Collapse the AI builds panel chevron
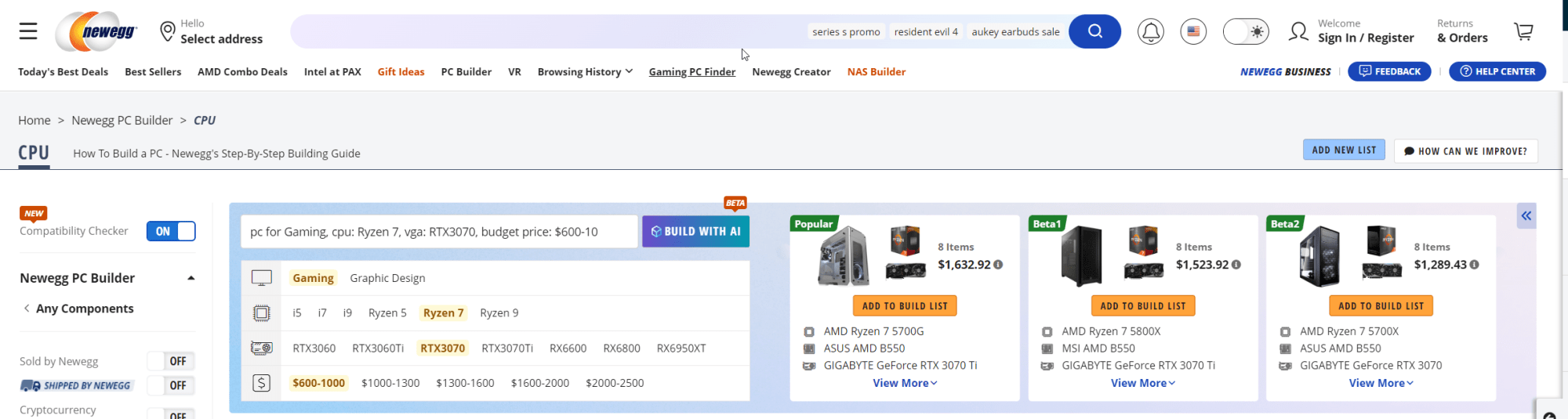The image size is (1568, 419). pos(1526,215)
